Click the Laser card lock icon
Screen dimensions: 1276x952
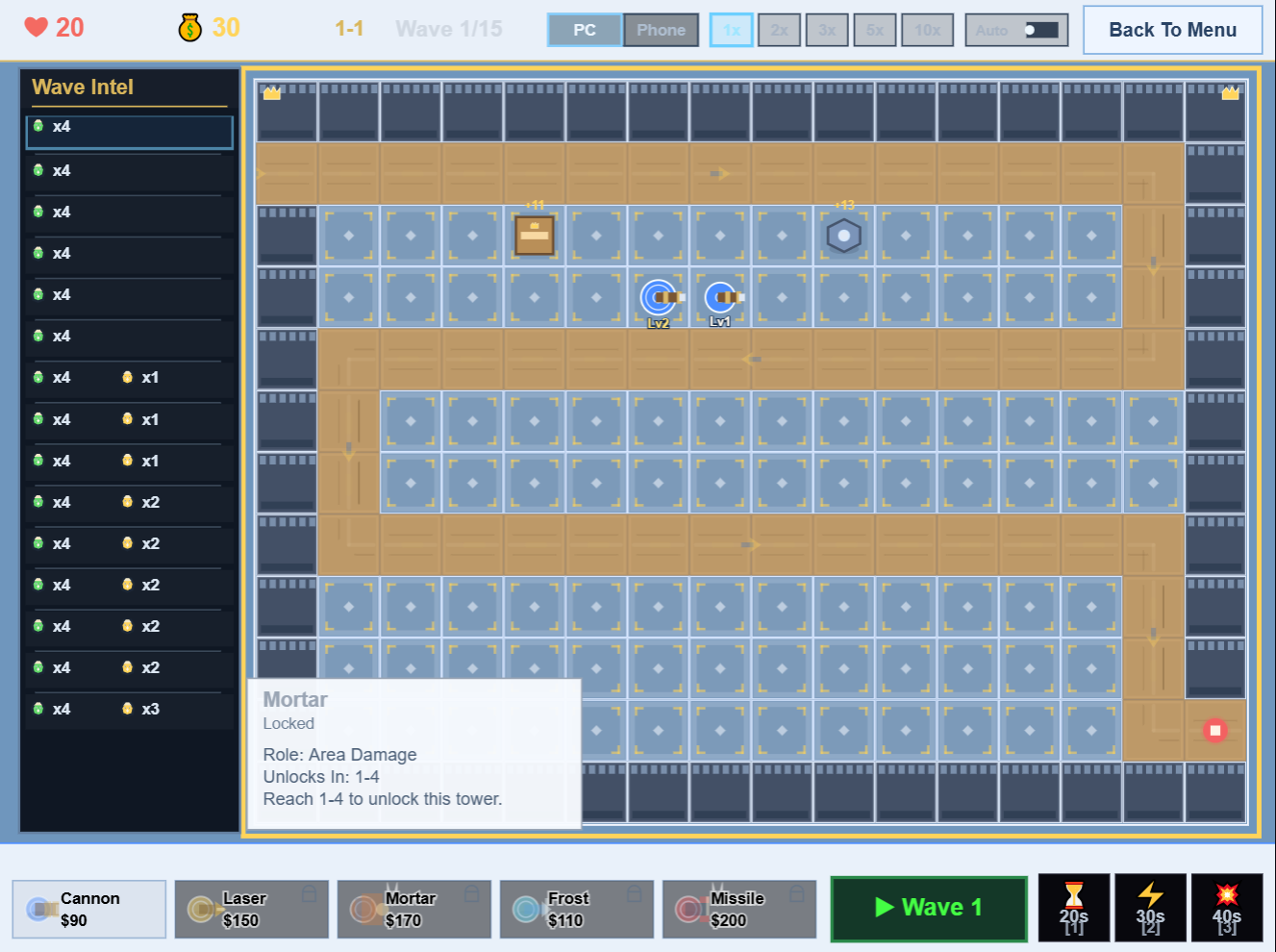point(309,893)
